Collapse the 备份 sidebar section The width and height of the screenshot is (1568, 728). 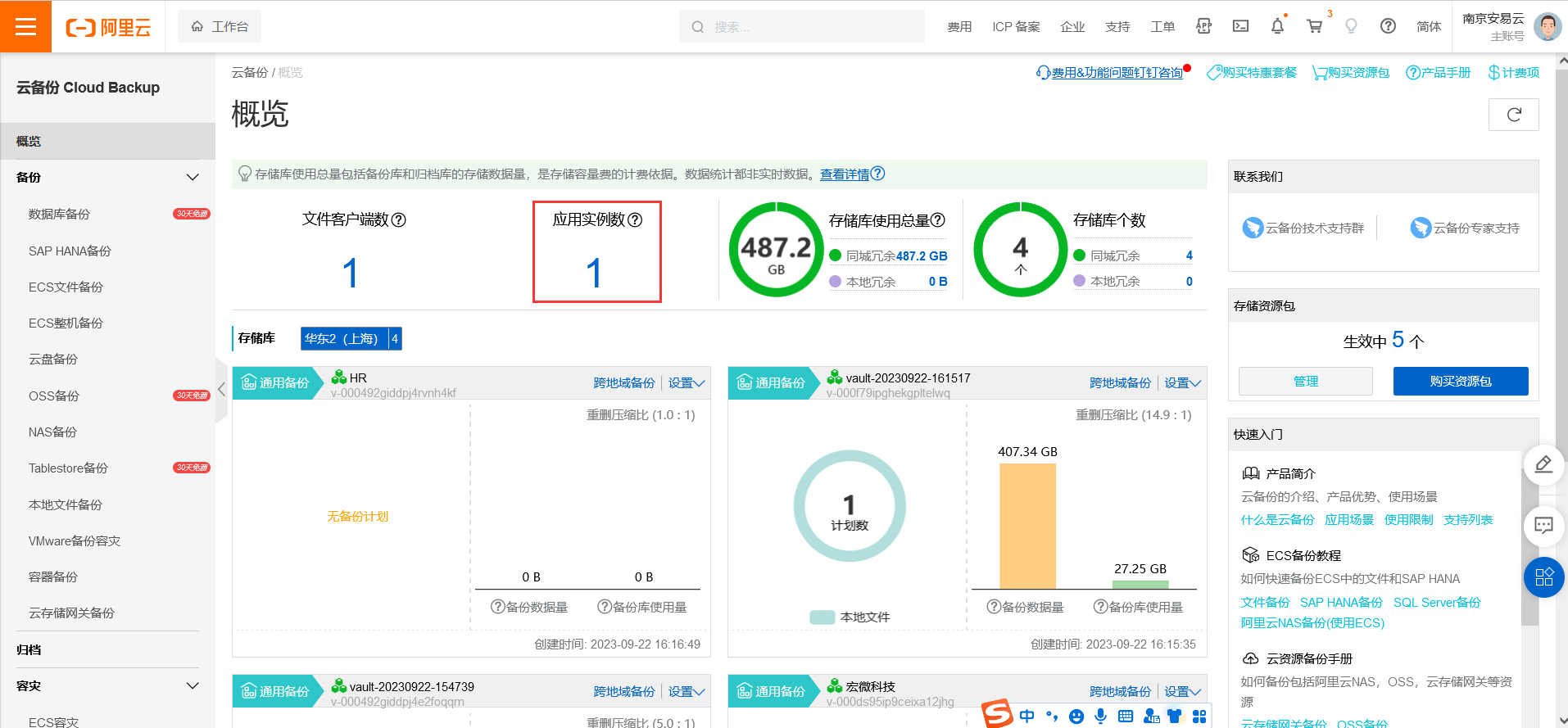tap(193, 177)
